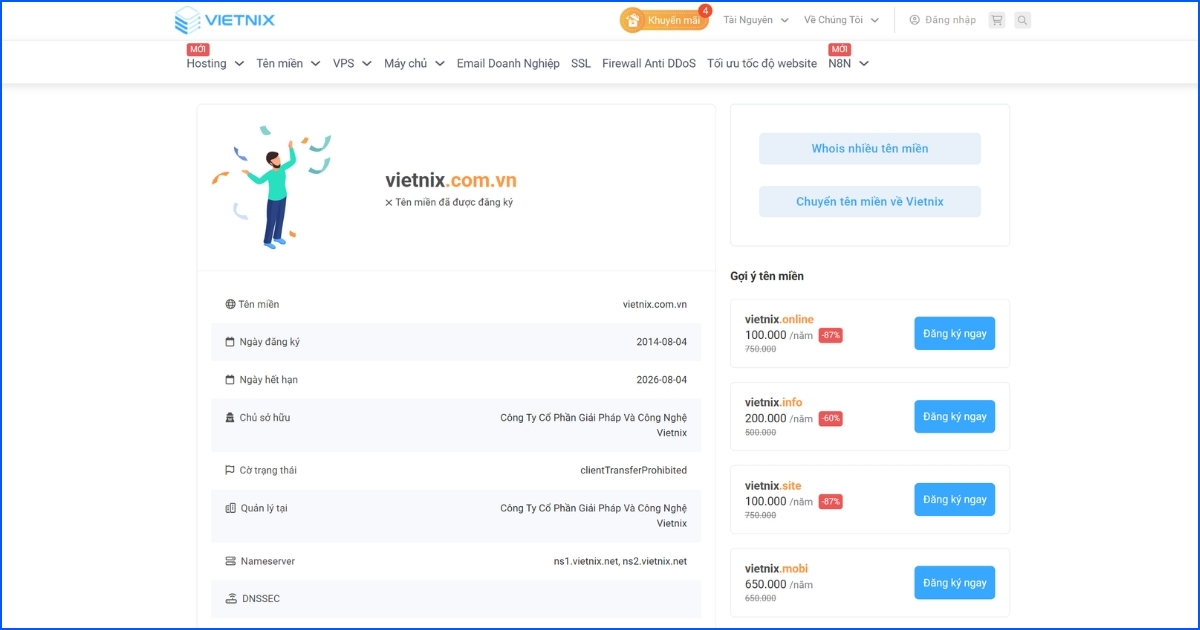Click the search magnifier icon
Image resolution: width=1200 pixels, height=630 pixels.
[1022, 19]
